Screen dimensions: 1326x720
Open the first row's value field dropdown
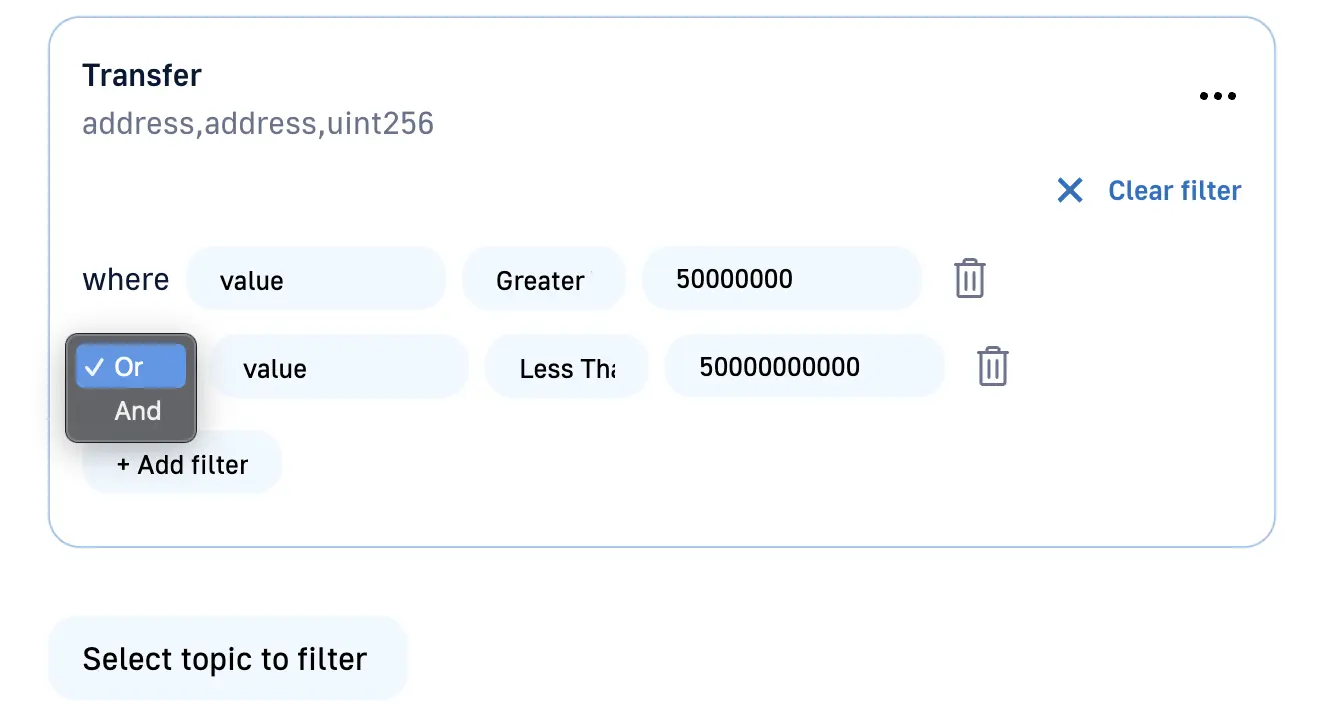coord(315,279)
